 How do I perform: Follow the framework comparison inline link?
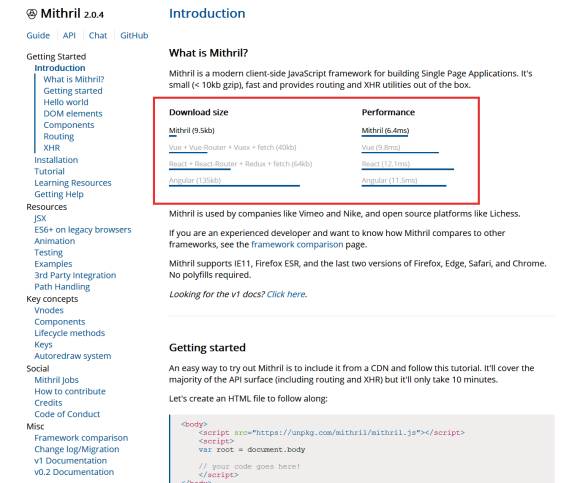pyautogui.click(x=297, y=244)
